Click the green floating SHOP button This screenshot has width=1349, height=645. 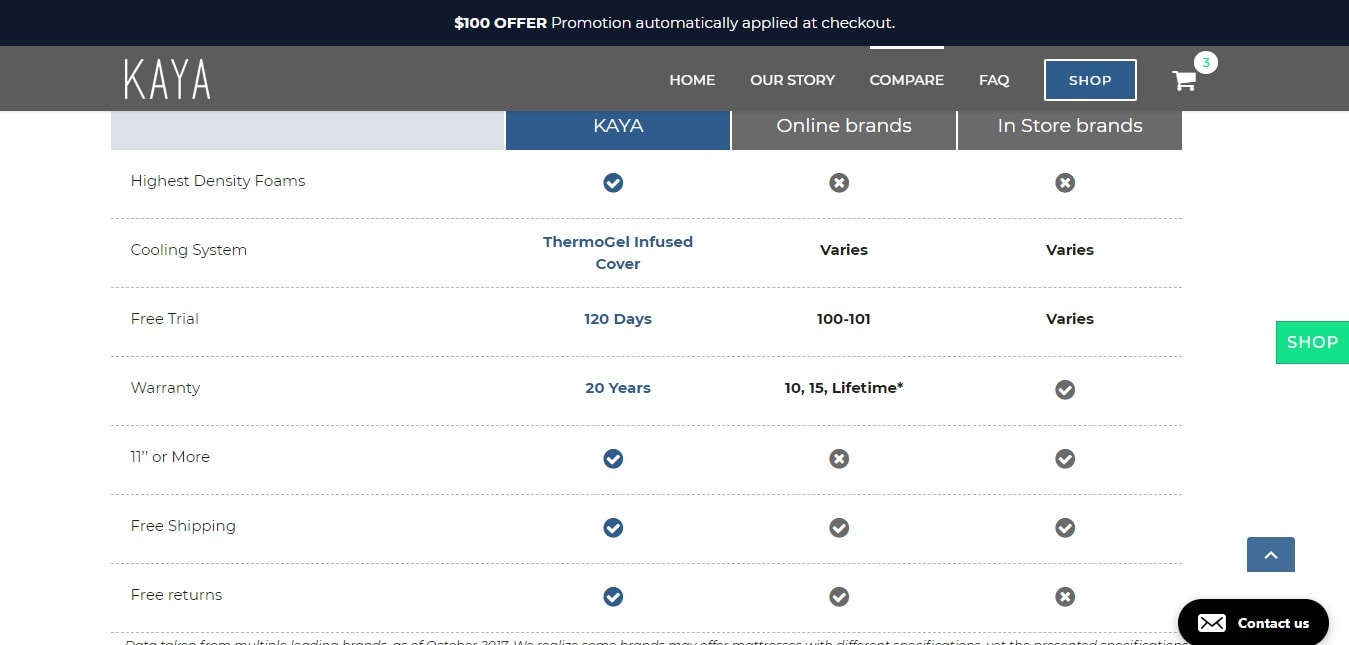(1312, 342)
